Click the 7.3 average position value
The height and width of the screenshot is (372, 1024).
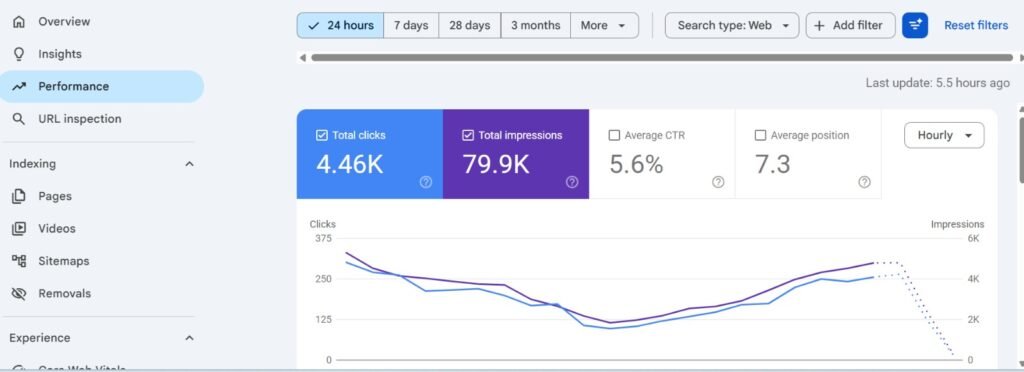pyautogui.click(x=773, y=164)
